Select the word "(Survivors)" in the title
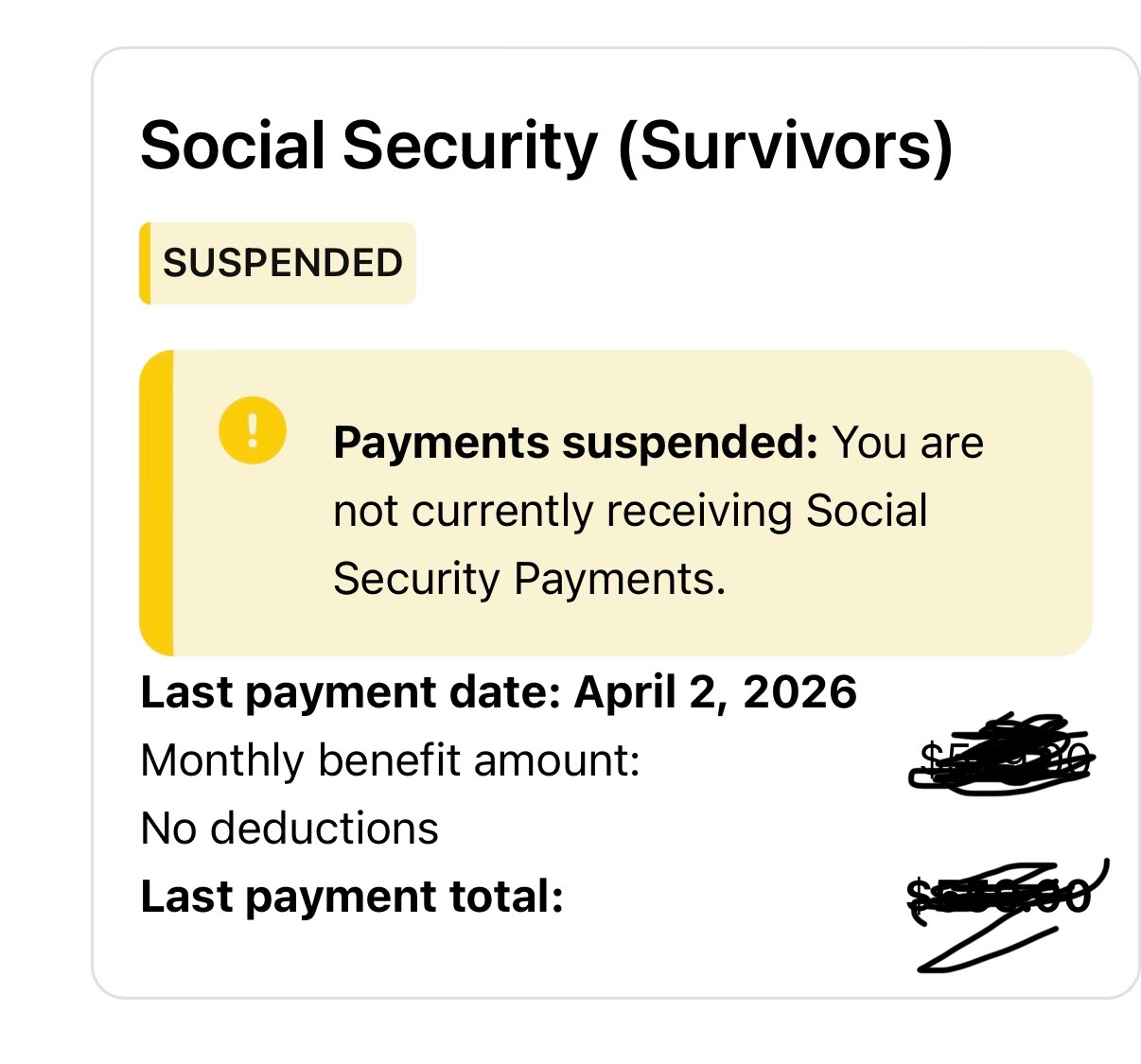Screen dimensions: 1141x1064 [x=785, y=147]
